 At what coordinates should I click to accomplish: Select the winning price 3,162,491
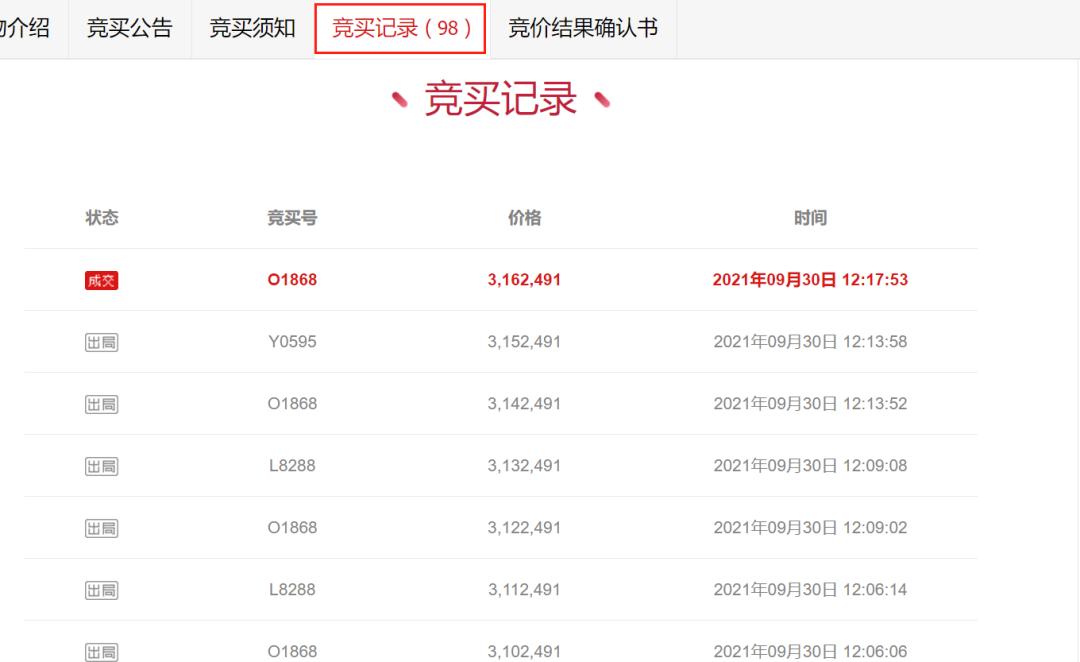(524, 280)
